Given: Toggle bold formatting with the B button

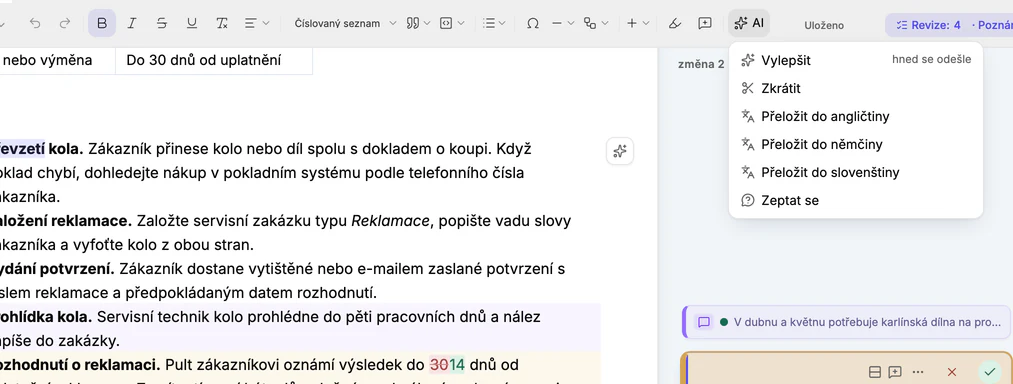Looking at the screenshot, I should (x=102, y=24).
